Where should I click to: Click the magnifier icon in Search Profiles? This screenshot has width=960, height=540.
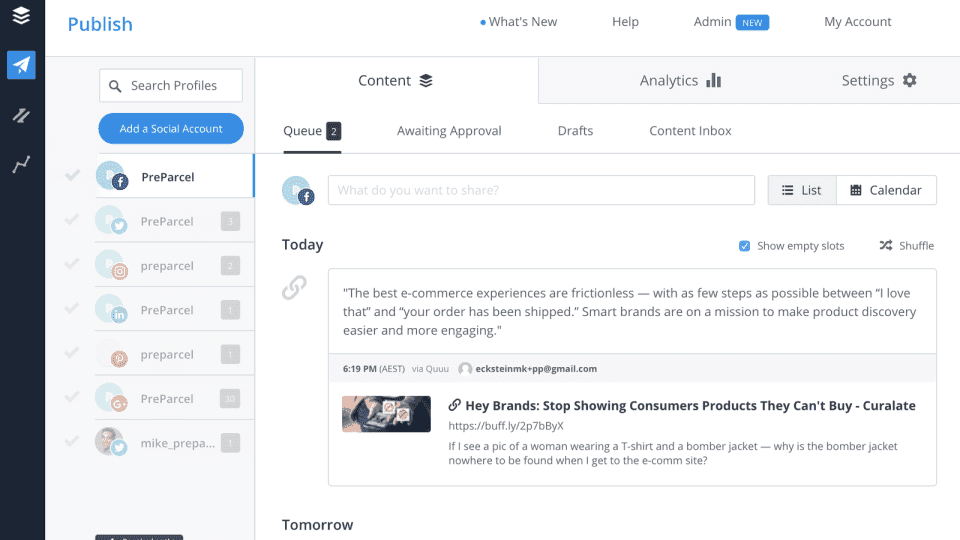115,86
